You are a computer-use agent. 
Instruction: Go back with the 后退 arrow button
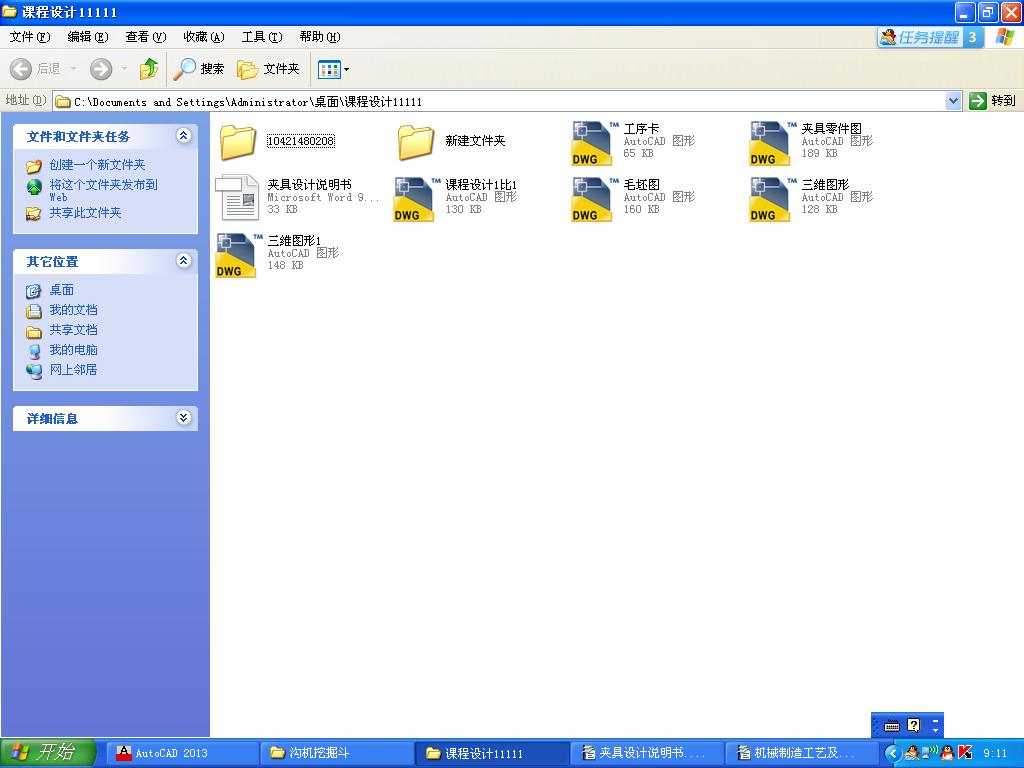coord(35,69)
